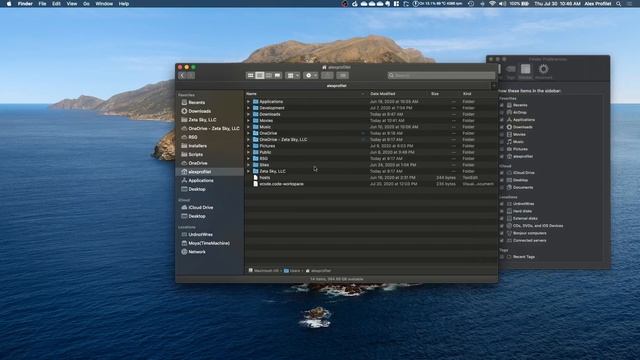The width and height of the screenshot is (640, 360).
Task: Expand the Applications folder row
Action: pyautogui.click(x=248, y=102)
